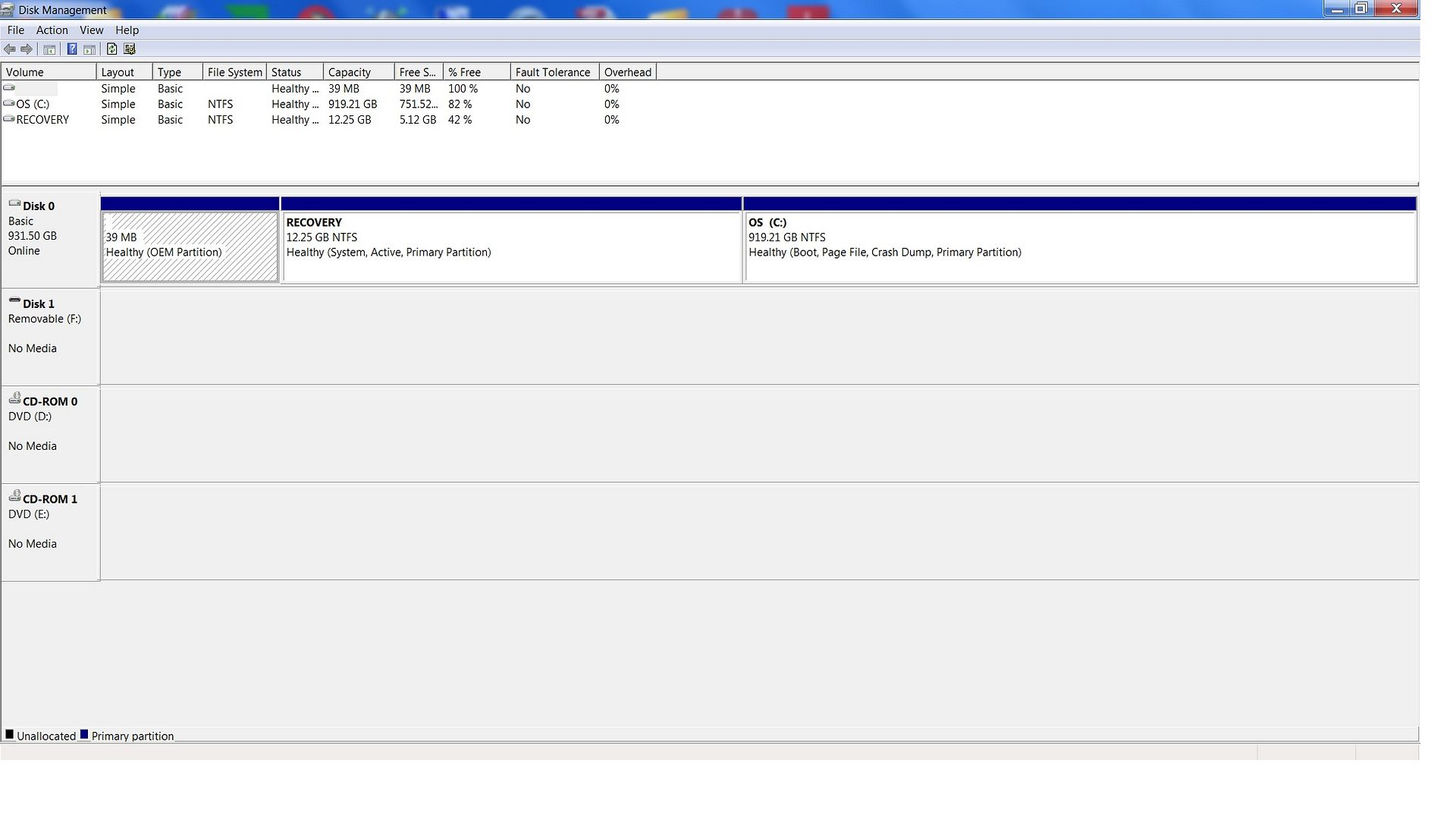This screenshot has width=1456, height=814.
Task: Restore down the Disk Management window
Action: click(1361, 9)
